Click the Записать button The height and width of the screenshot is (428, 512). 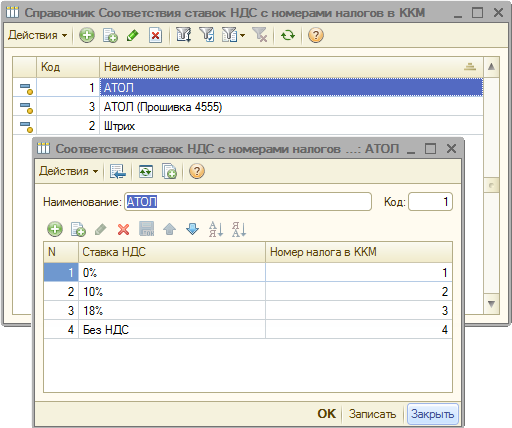click(372, 414)
